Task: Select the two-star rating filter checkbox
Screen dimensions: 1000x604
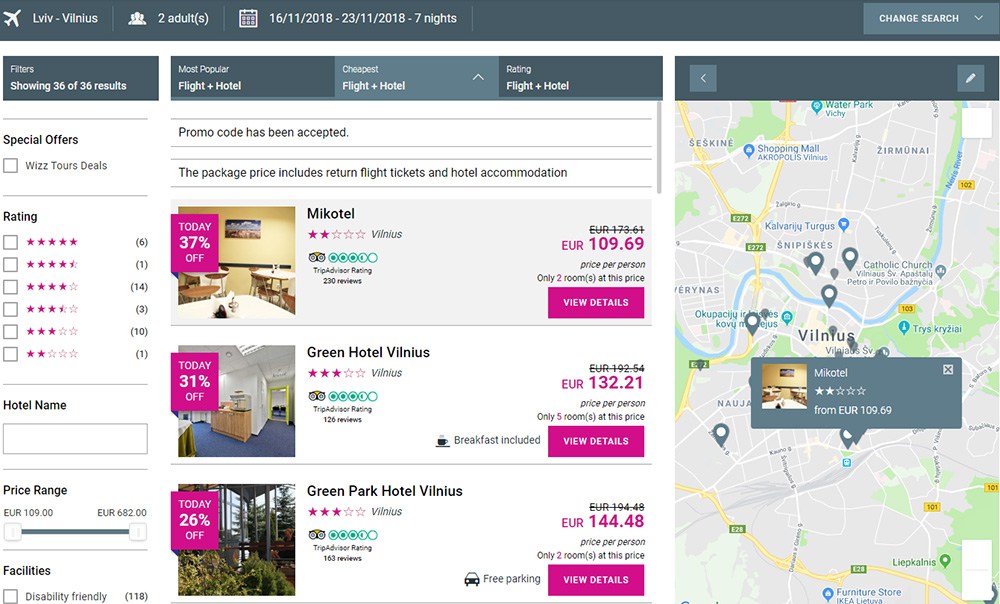Action: 10,354
